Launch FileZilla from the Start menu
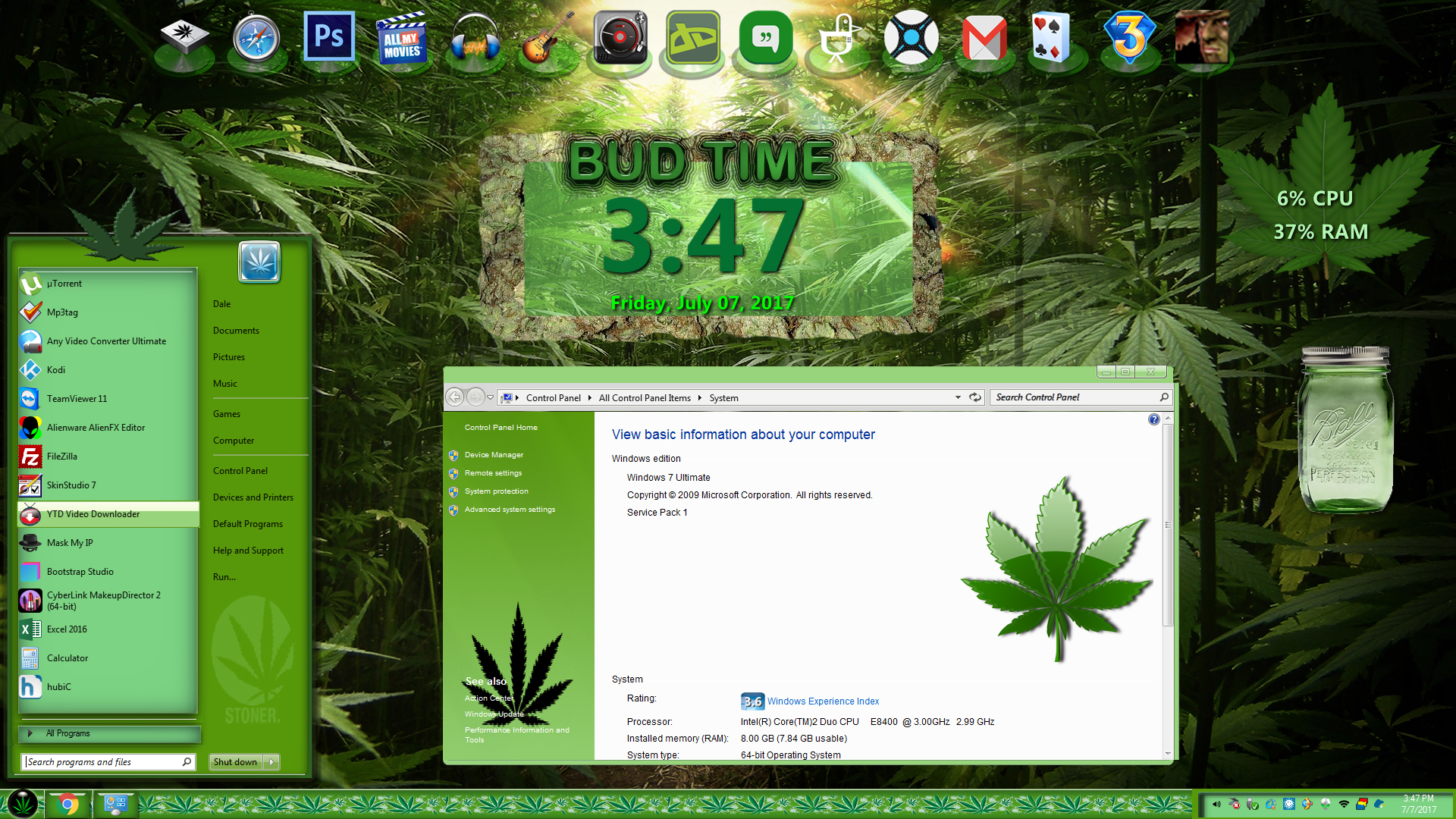 [108, 457]
